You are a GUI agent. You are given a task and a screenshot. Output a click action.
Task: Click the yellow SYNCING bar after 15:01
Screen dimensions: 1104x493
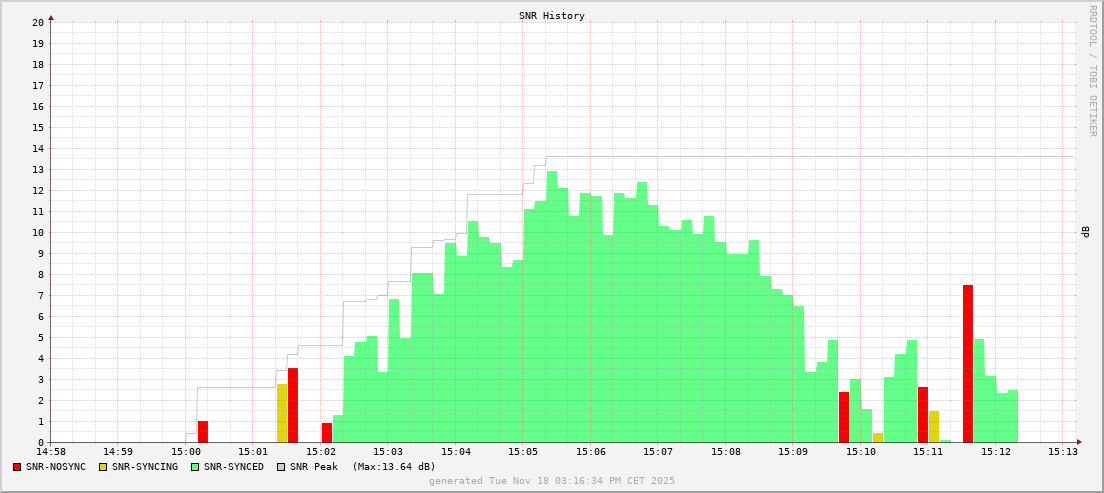pos(282,413)
